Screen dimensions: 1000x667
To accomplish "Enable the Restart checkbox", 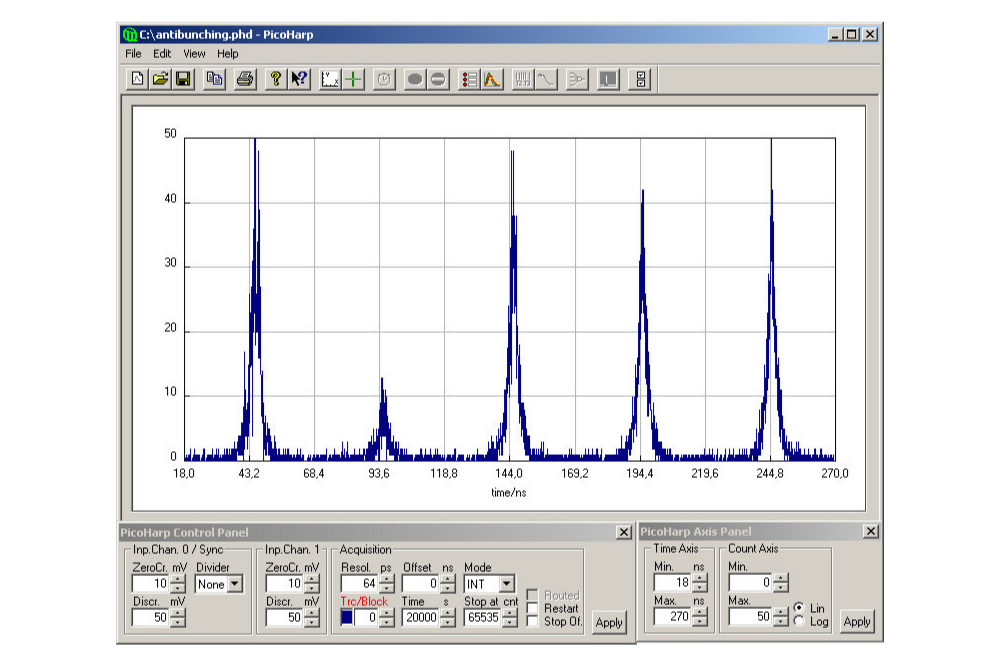I will (533, 608).
